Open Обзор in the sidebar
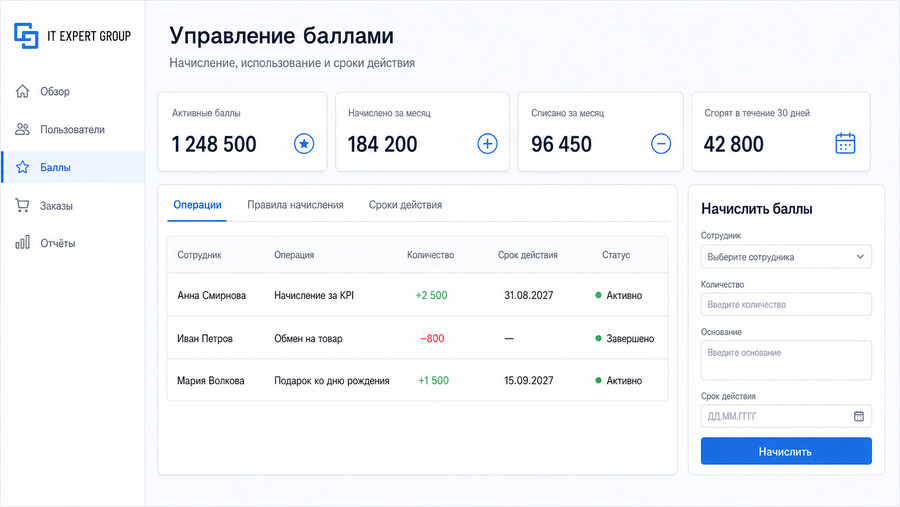The width and height of the screenshot is (900, 507). [x=73, y=91]
